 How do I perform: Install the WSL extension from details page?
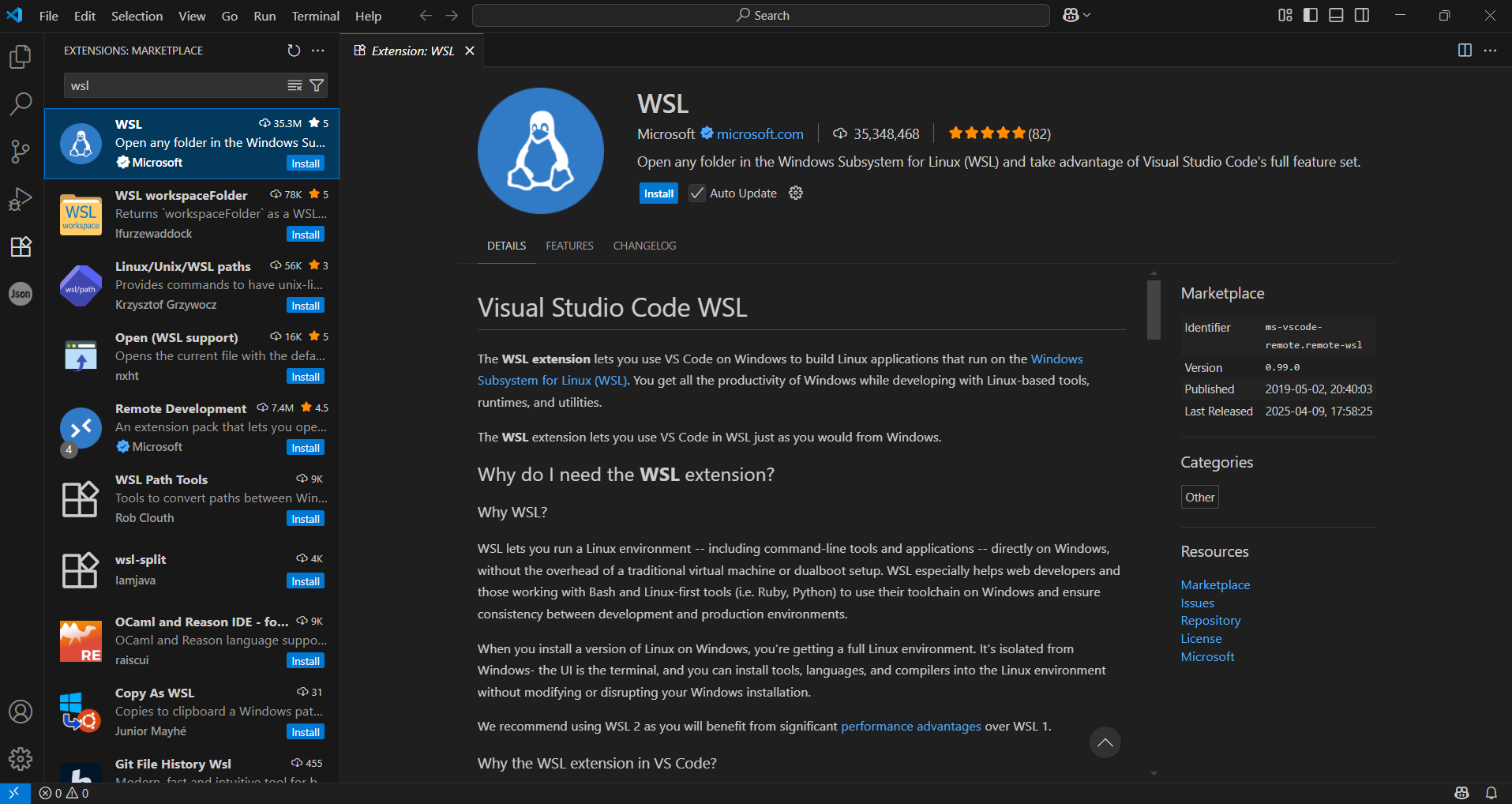click(658, 193)
